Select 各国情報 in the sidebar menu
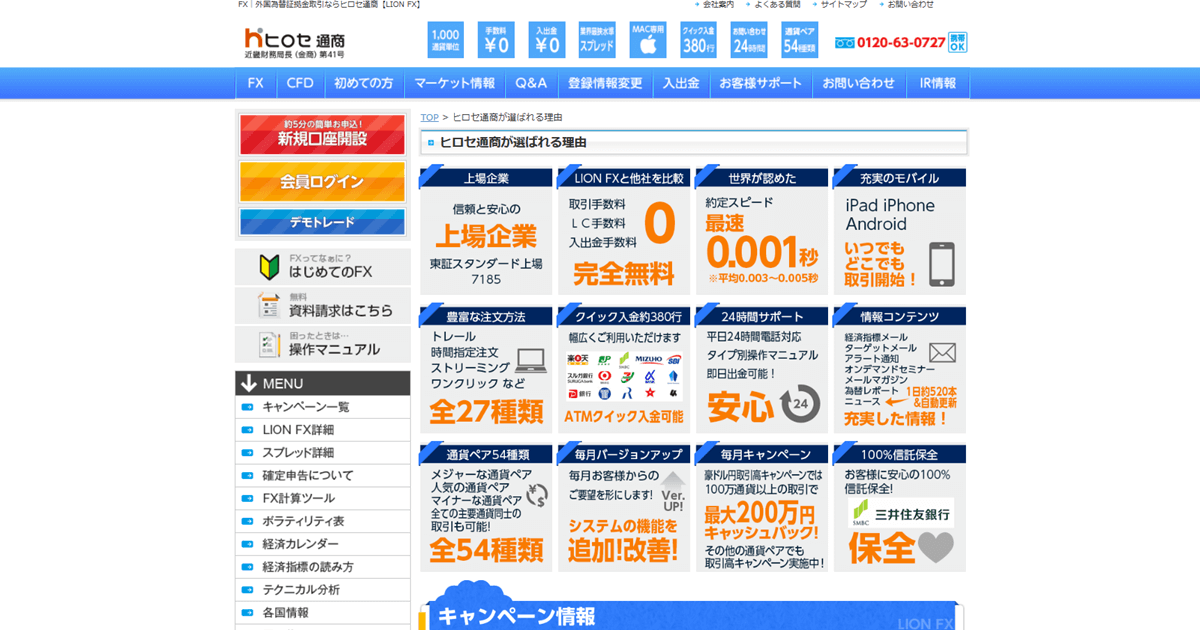 point(323,613)
